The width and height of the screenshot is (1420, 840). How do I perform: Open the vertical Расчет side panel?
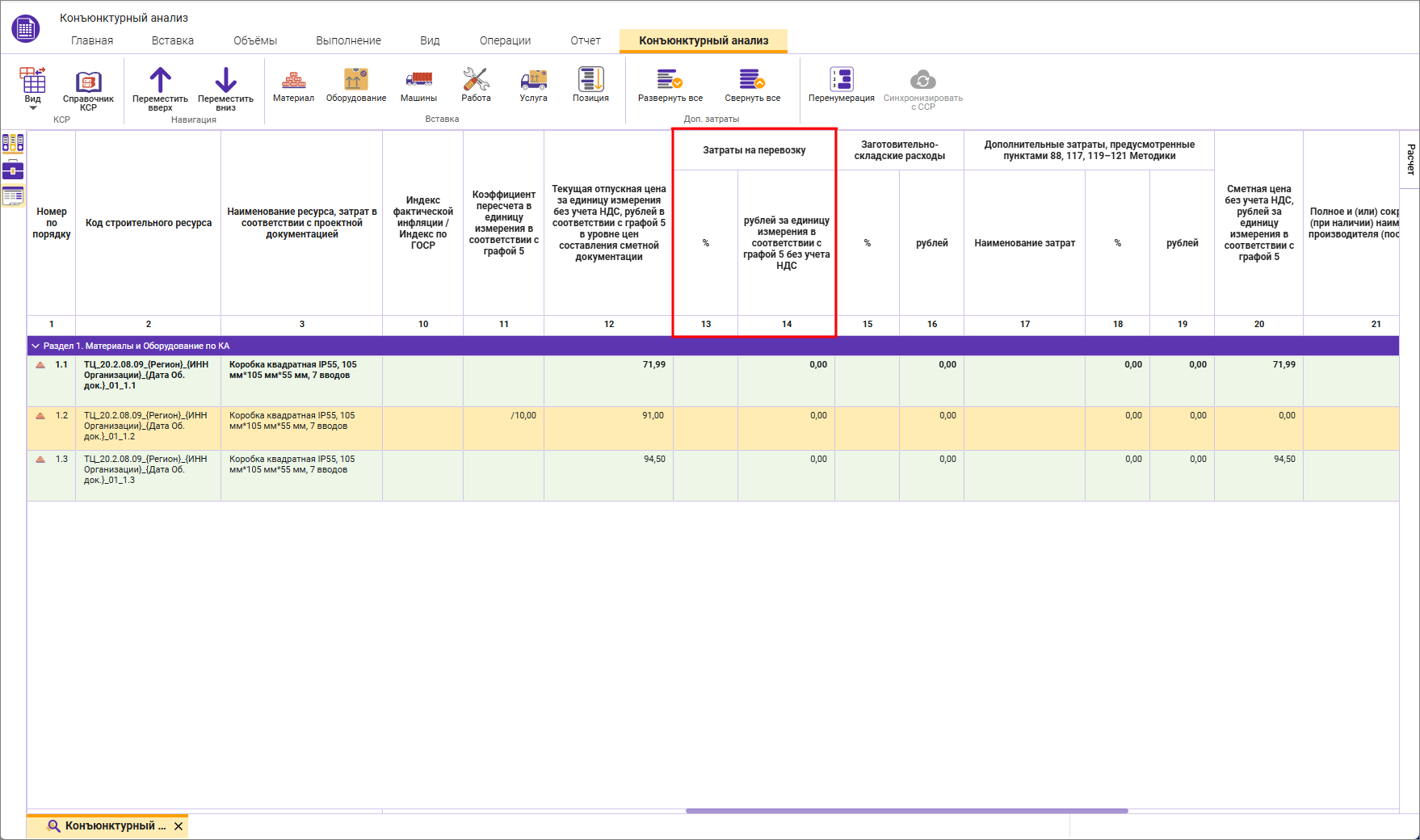click(1410, 159)
